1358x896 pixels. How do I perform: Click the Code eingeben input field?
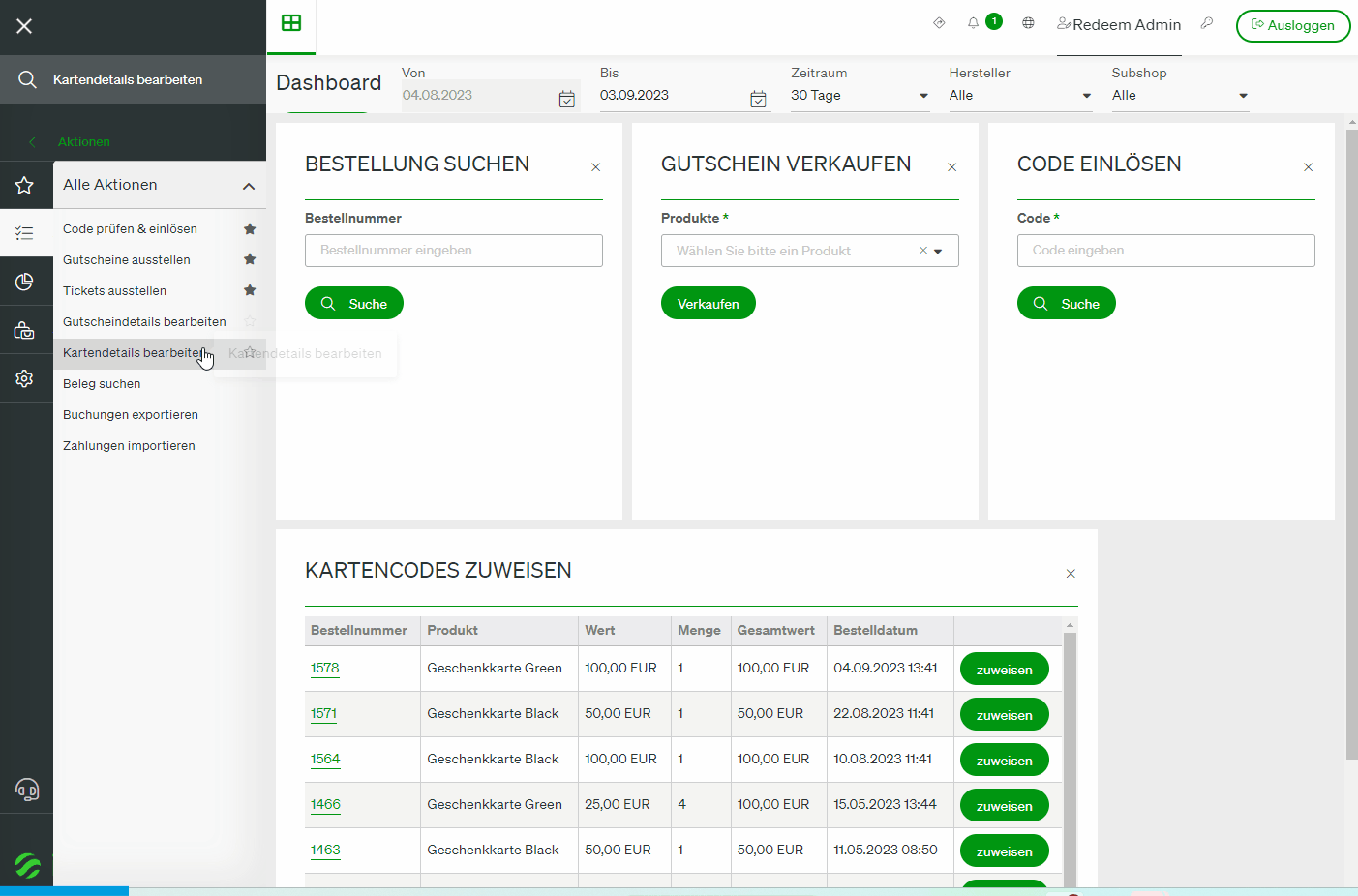1166,251
